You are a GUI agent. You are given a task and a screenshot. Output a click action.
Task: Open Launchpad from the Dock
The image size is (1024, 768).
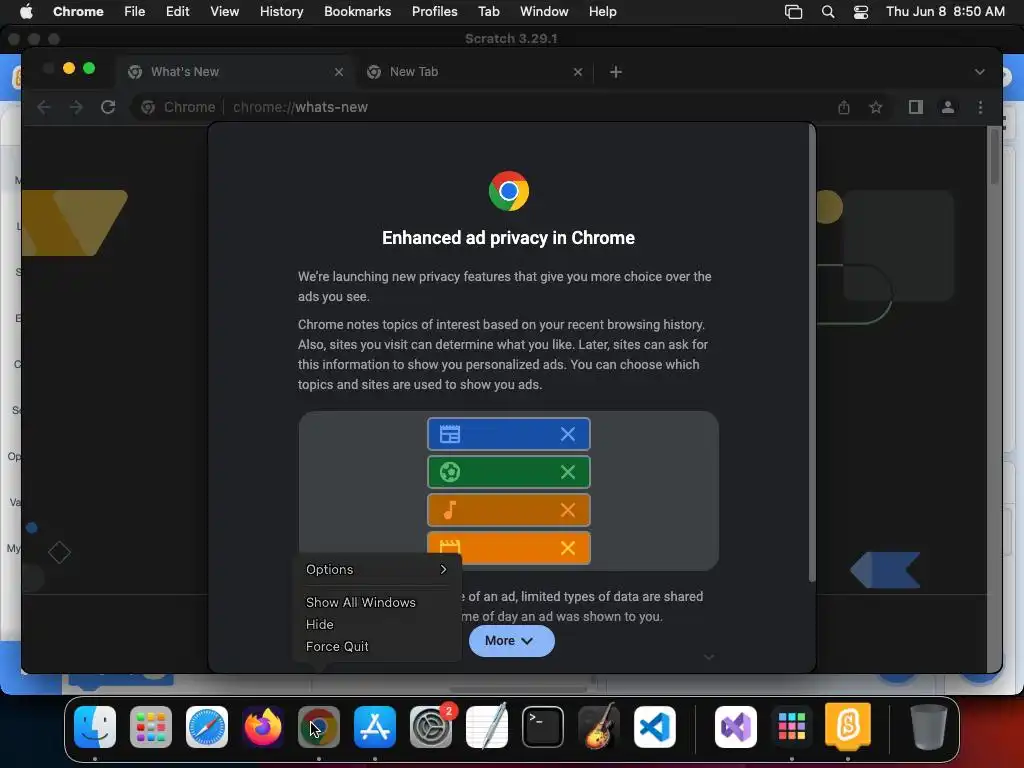point(151,726)
